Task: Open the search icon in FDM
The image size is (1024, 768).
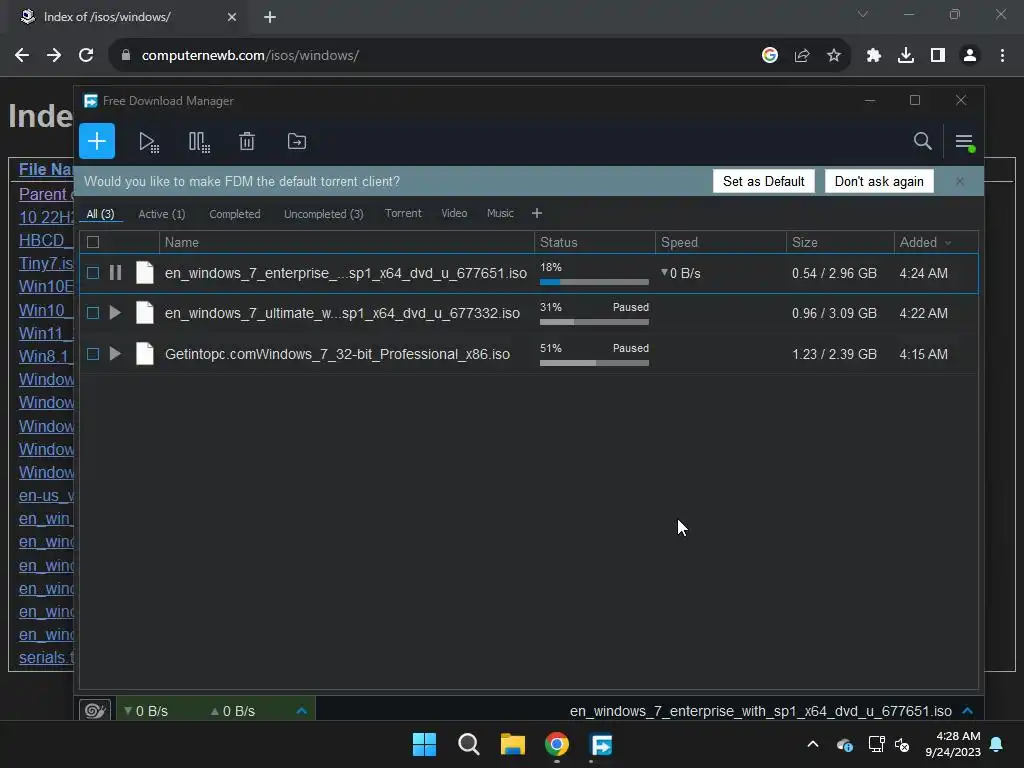Action: click(922, 141)
